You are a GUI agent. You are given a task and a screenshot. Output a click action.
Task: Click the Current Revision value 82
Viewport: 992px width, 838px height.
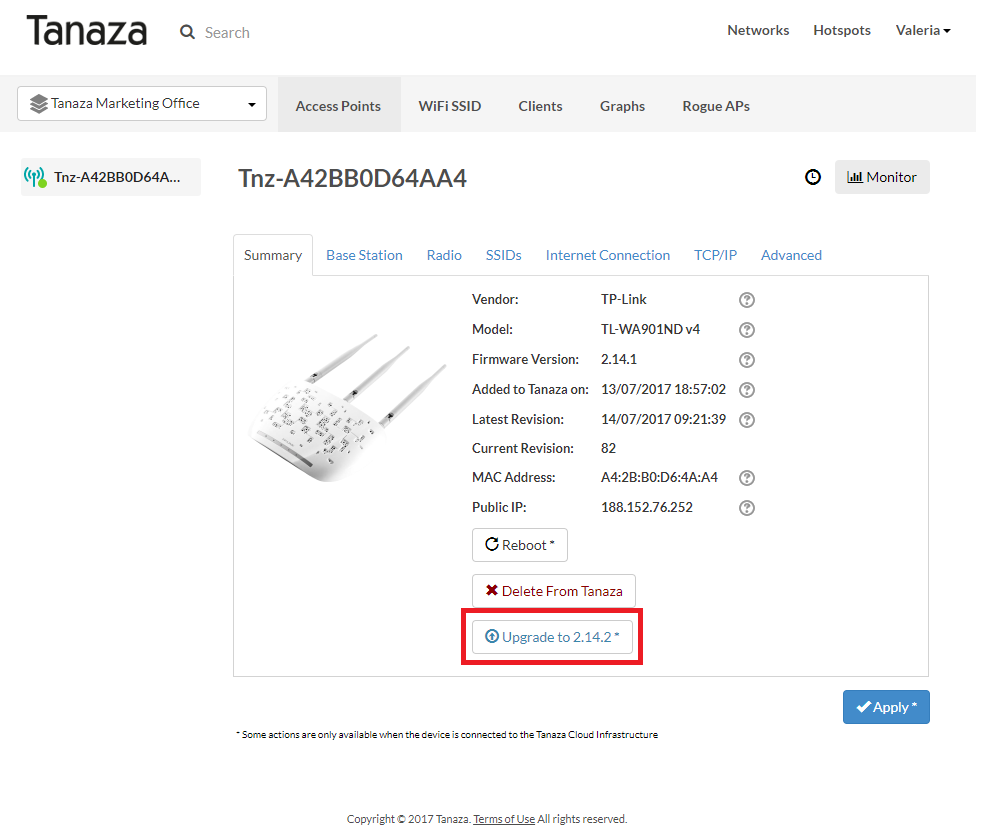point(608,448)
